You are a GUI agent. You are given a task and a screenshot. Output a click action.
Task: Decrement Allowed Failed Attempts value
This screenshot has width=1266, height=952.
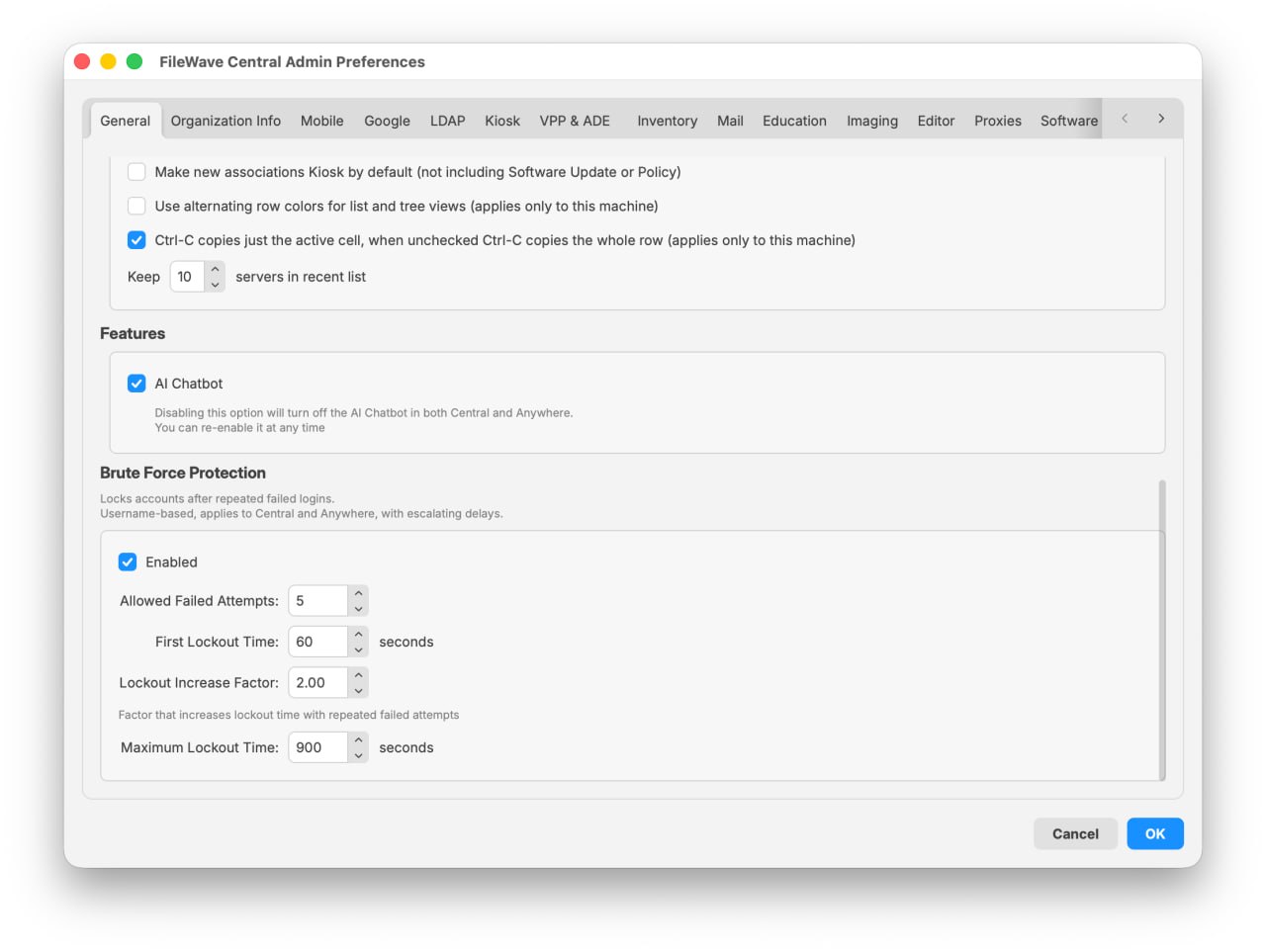coord(358,609)
